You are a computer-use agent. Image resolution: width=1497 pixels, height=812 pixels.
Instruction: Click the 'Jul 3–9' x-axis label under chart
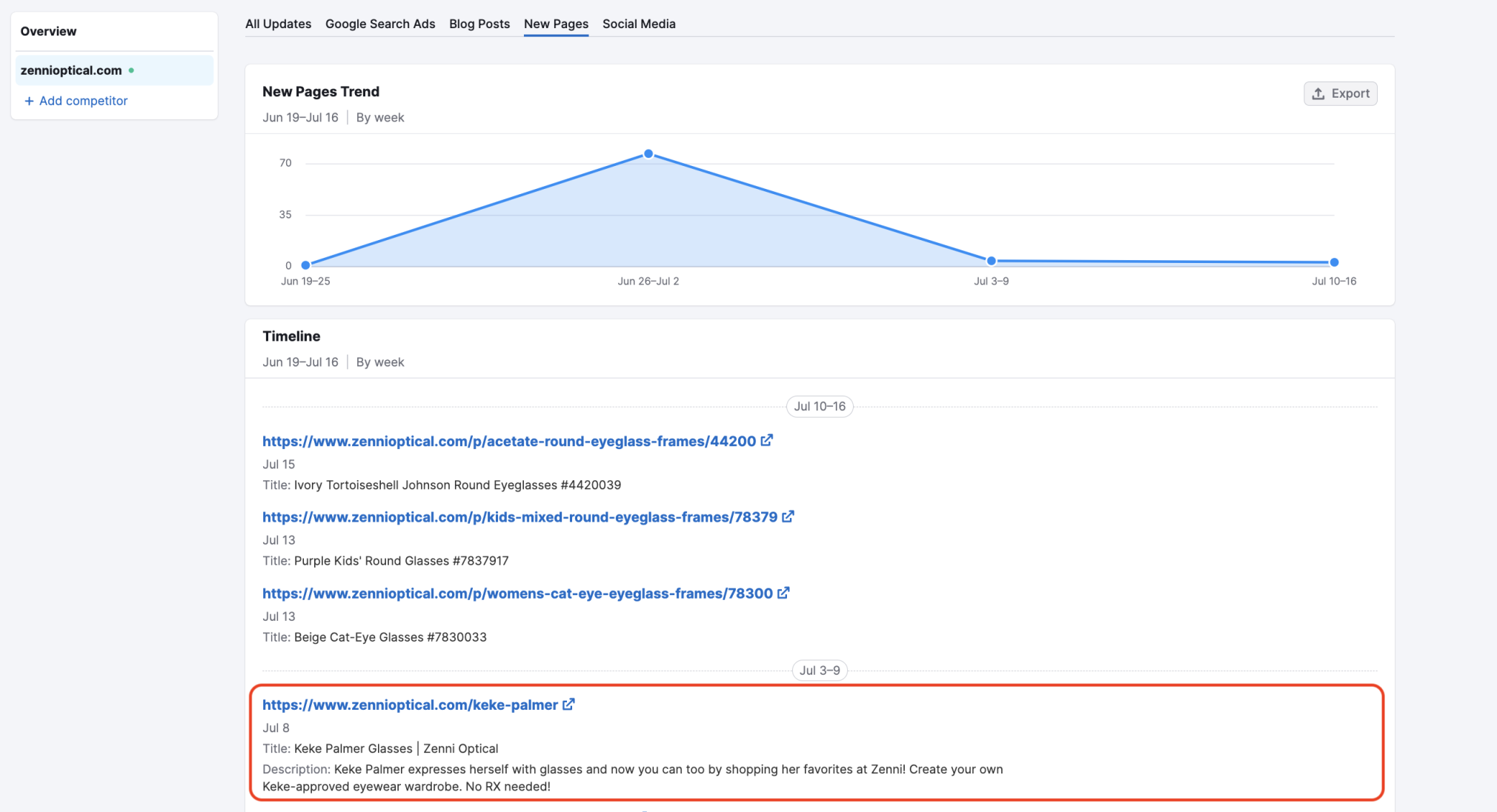click(x=991, y=282)
